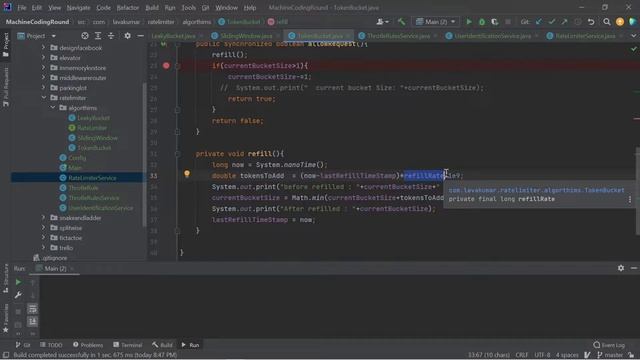The height and width of the screenshot is (360, 640).
Task: Run with coverage from the toolbar
Action: [495, 22]
